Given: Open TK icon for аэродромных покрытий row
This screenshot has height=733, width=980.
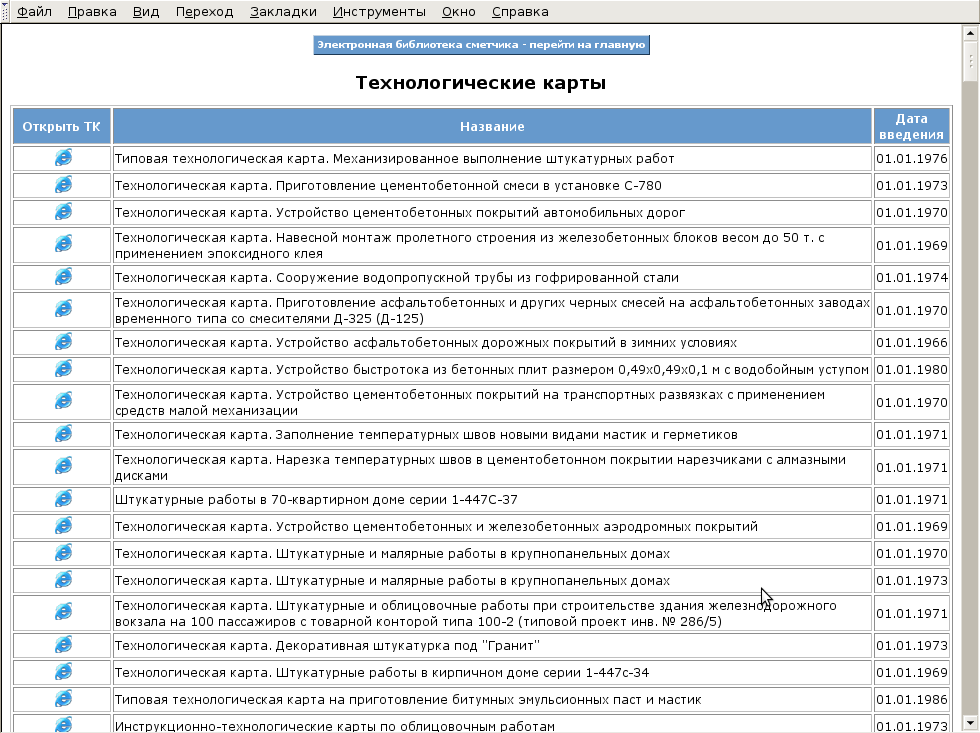Looking at the screenshot, I should click(x=63, y=526).
